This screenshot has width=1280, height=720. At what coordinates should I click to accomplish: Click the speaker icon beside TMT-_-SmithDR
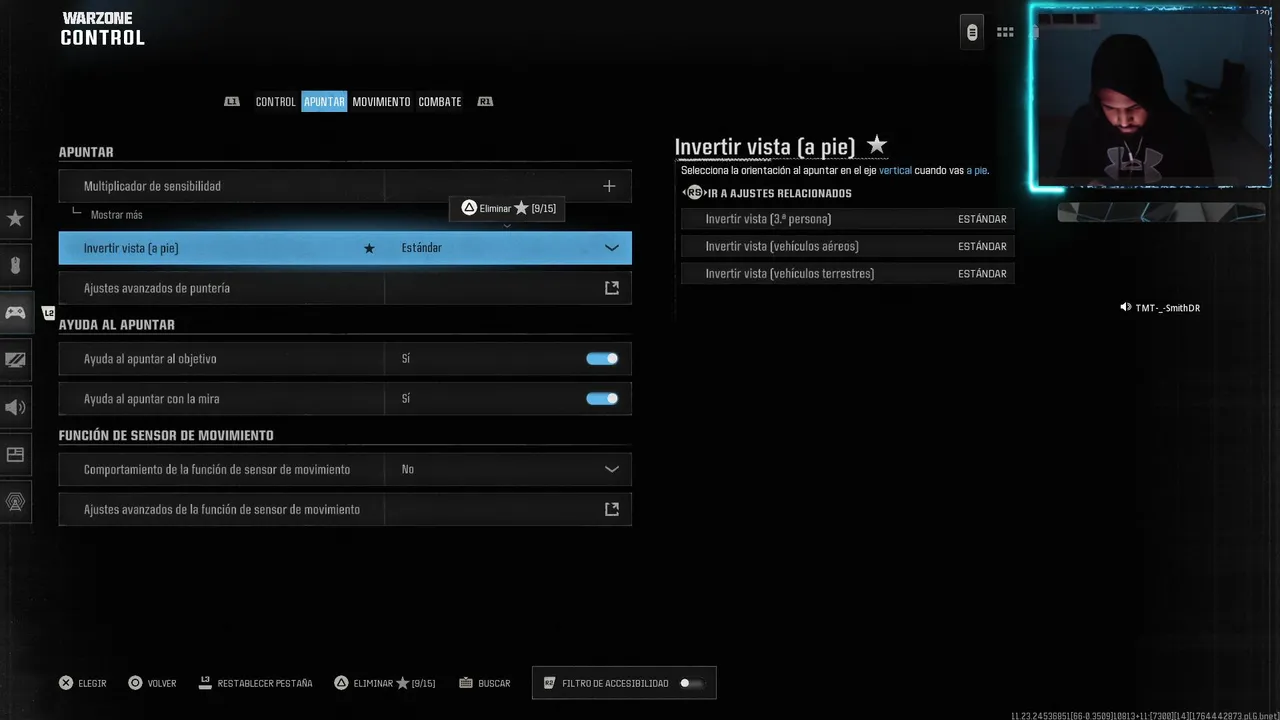tap(1126, 308)
